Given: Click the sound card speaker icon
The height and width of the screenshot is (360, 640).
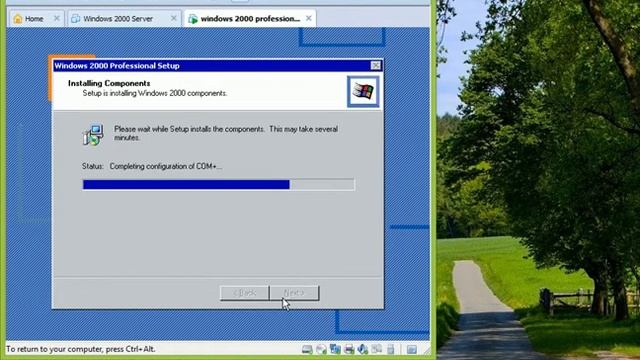Looking at the screenshot, I should (x=362, y=349).
